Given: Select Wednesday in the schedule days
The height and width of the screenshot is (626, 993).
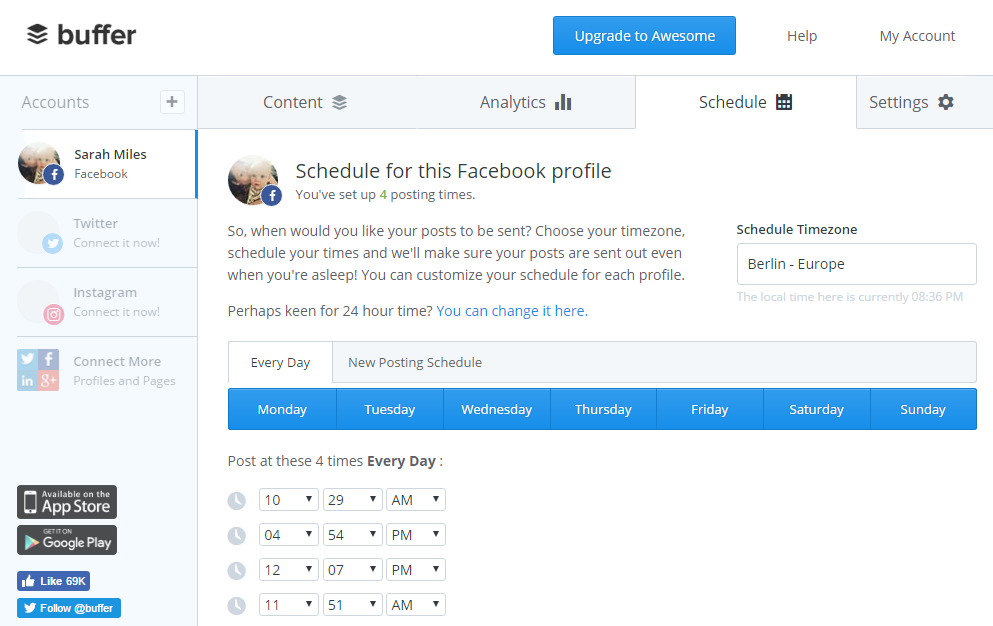Looking at the screenshot, I should click(x=496, y=408).
